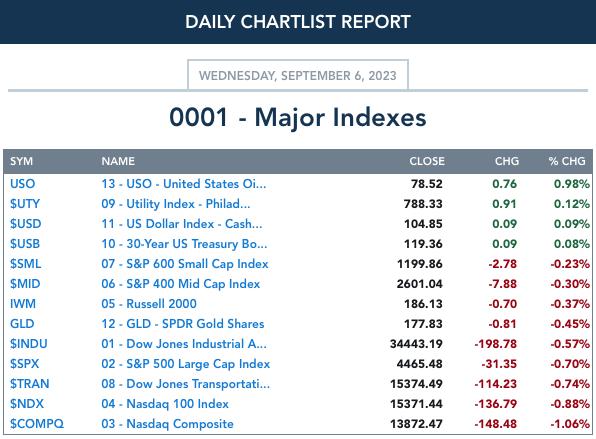Select '03 - Nasdaq Composite' name link
The height and width of the screenshot is (439, 596).
coord(167,424)
